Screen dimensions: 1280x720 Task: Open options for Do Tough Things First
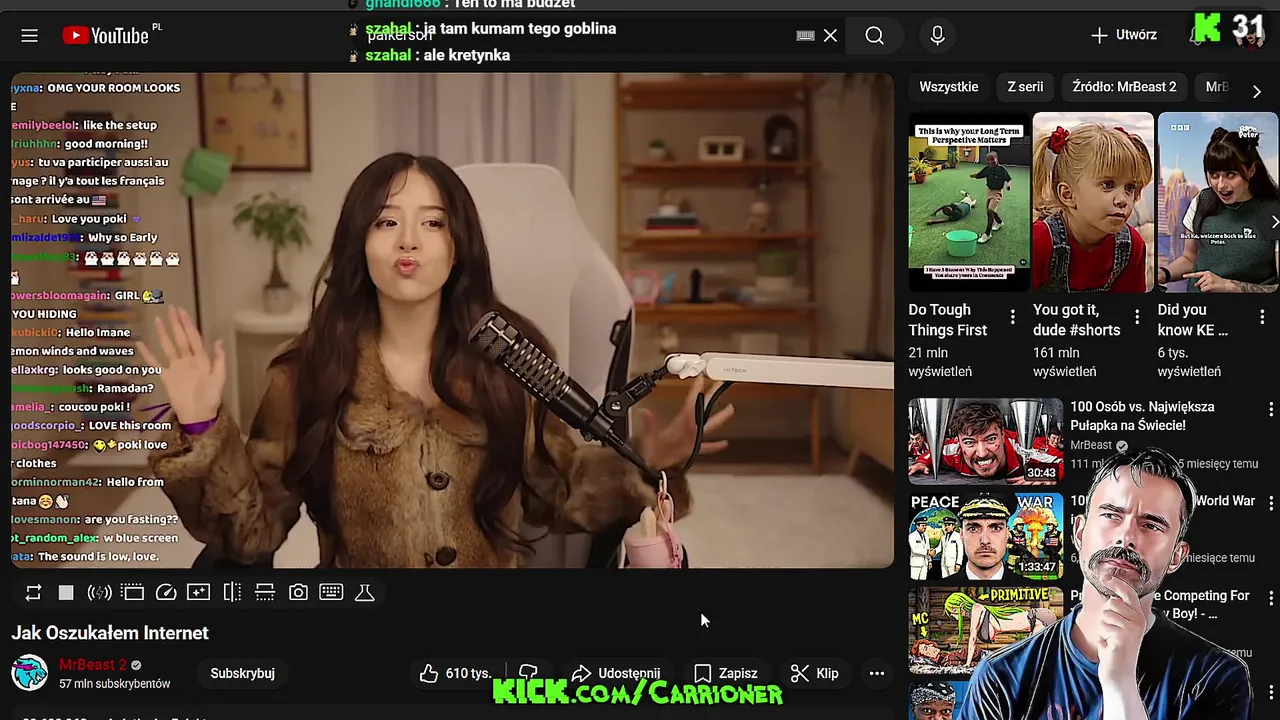coord(1012,317)
